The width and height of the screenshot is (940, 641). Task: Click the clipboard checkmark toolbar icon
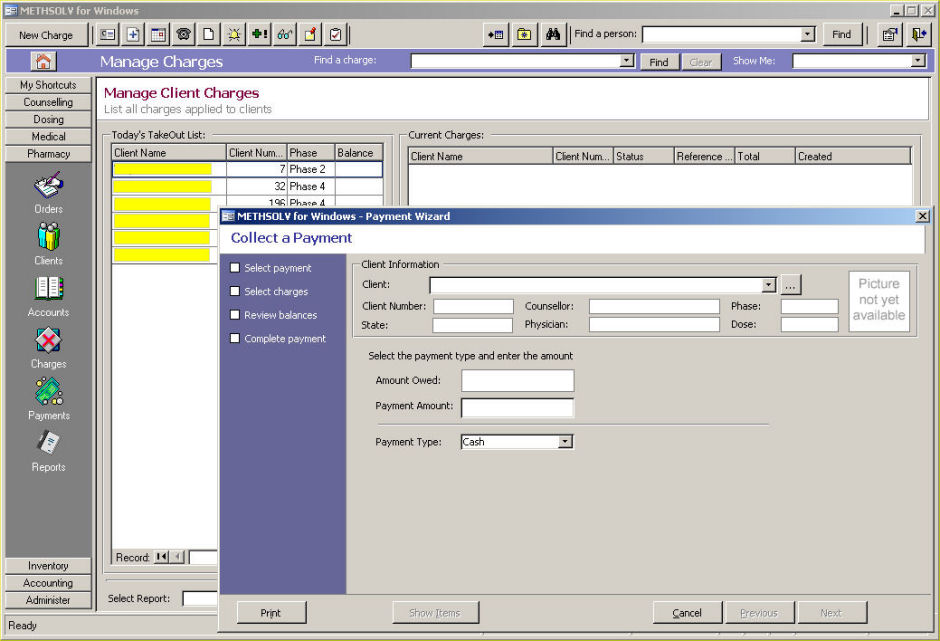tap(335, 35)
